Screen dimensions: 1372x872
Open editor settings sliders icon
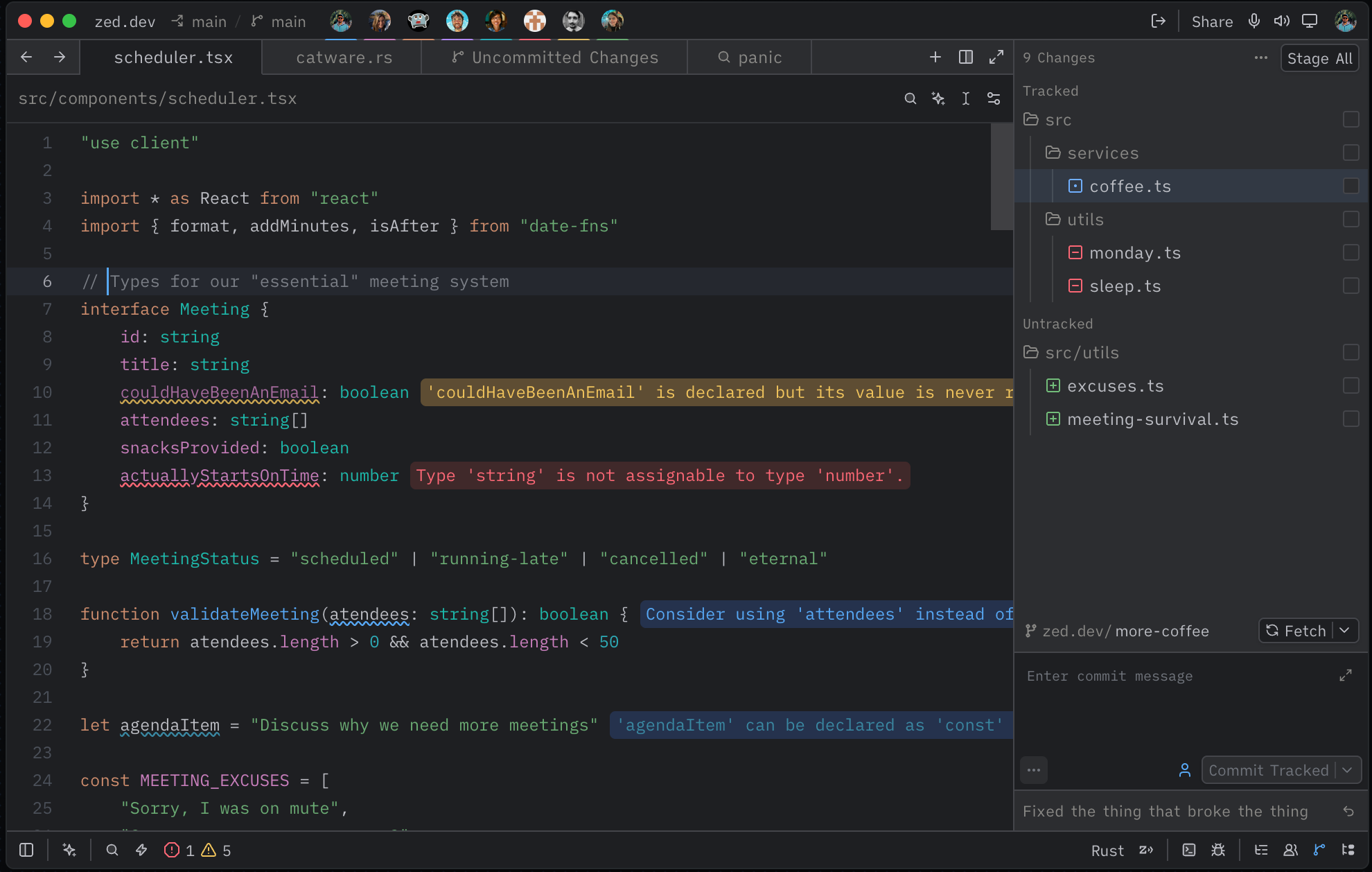994,98
